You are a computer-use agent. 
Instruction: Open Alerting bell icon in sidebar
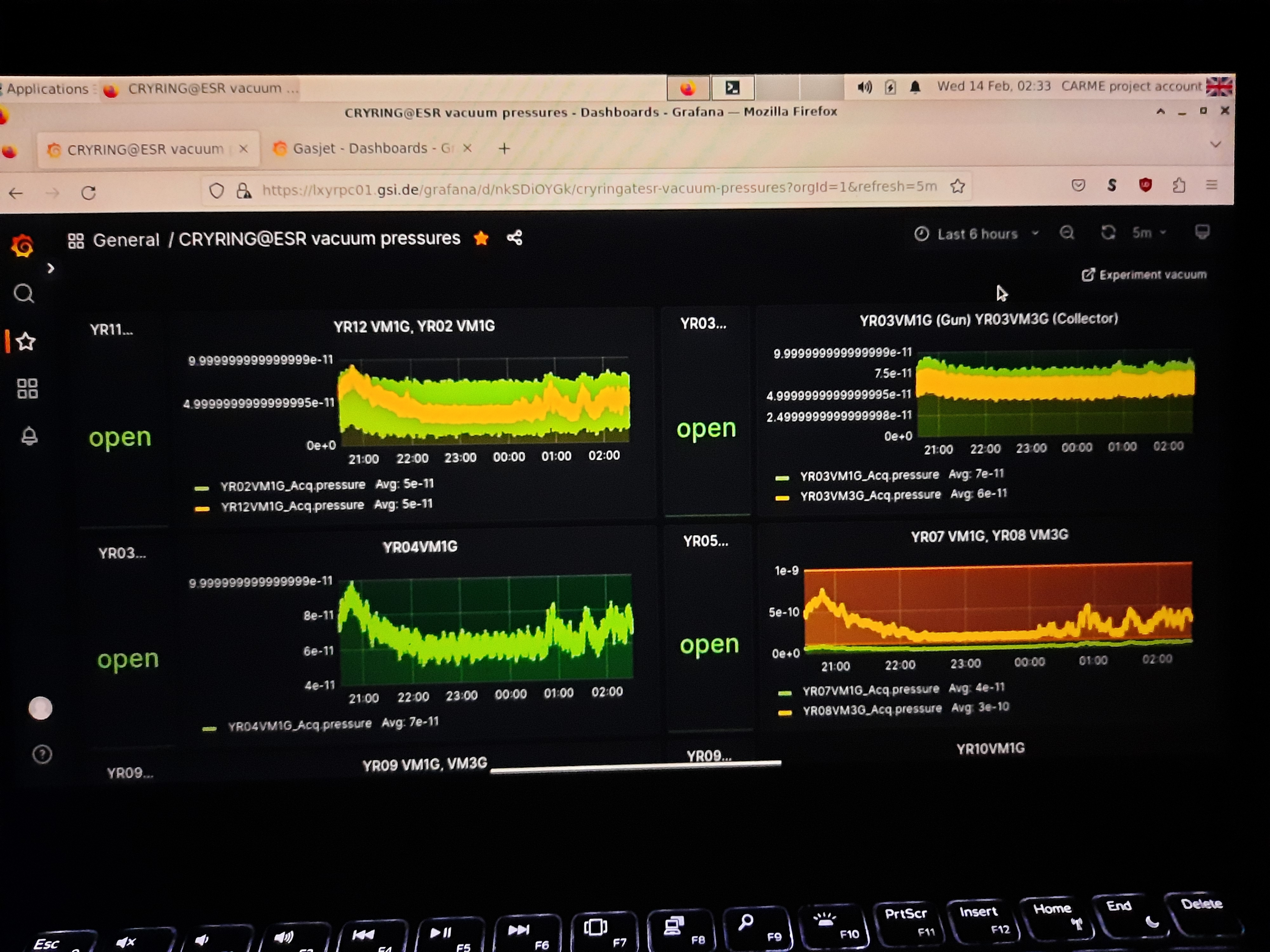[x=29, y=436]
